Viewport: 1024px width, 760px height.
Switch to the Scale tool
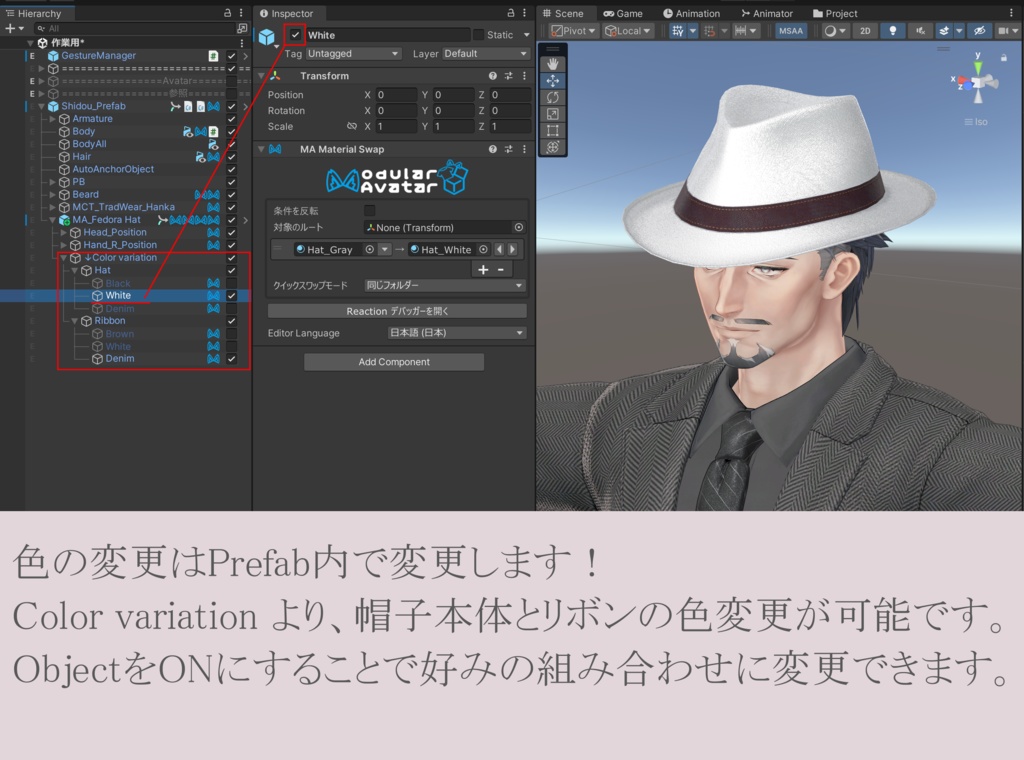pyautogui.click(x=554, y=112)
